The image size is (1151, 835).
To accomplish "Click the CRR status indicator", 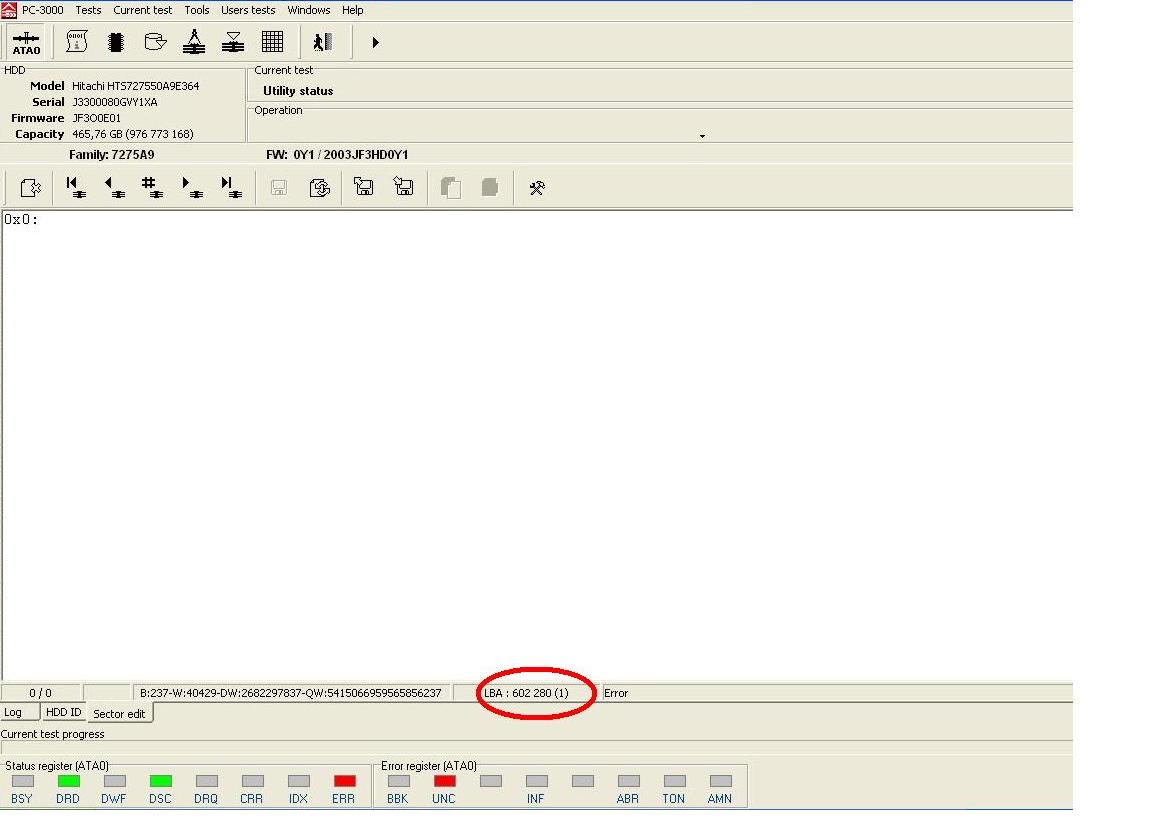I will (253, 781).
